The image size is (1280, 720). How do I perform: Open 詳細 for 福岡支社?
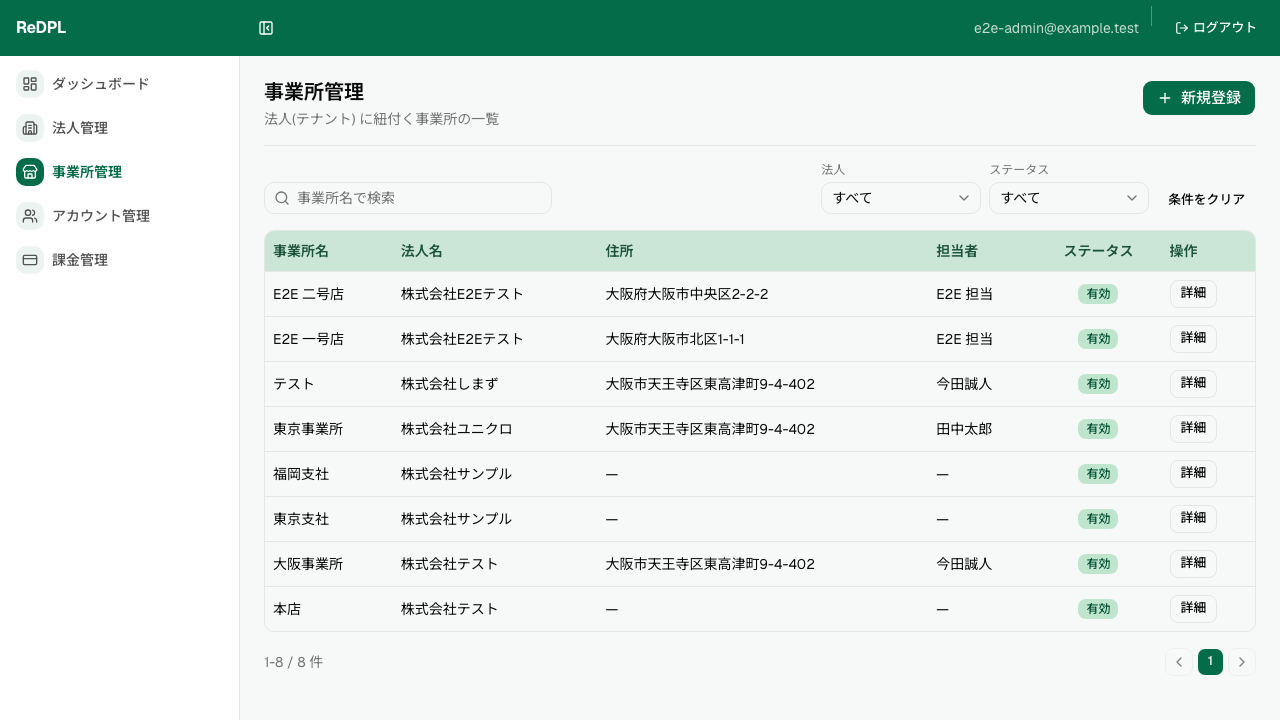1193,474
